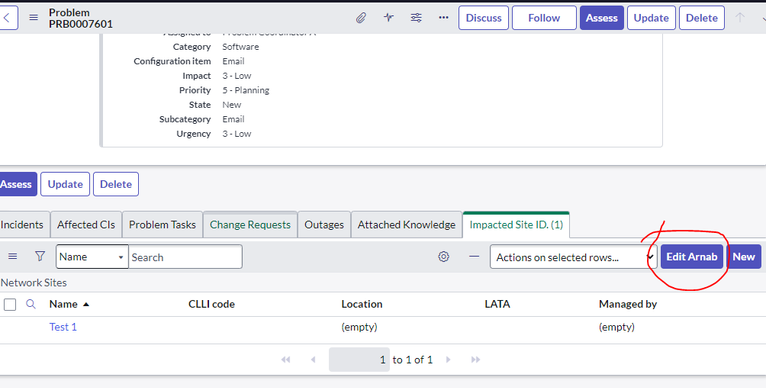Open the Test 1 record link

63,327
